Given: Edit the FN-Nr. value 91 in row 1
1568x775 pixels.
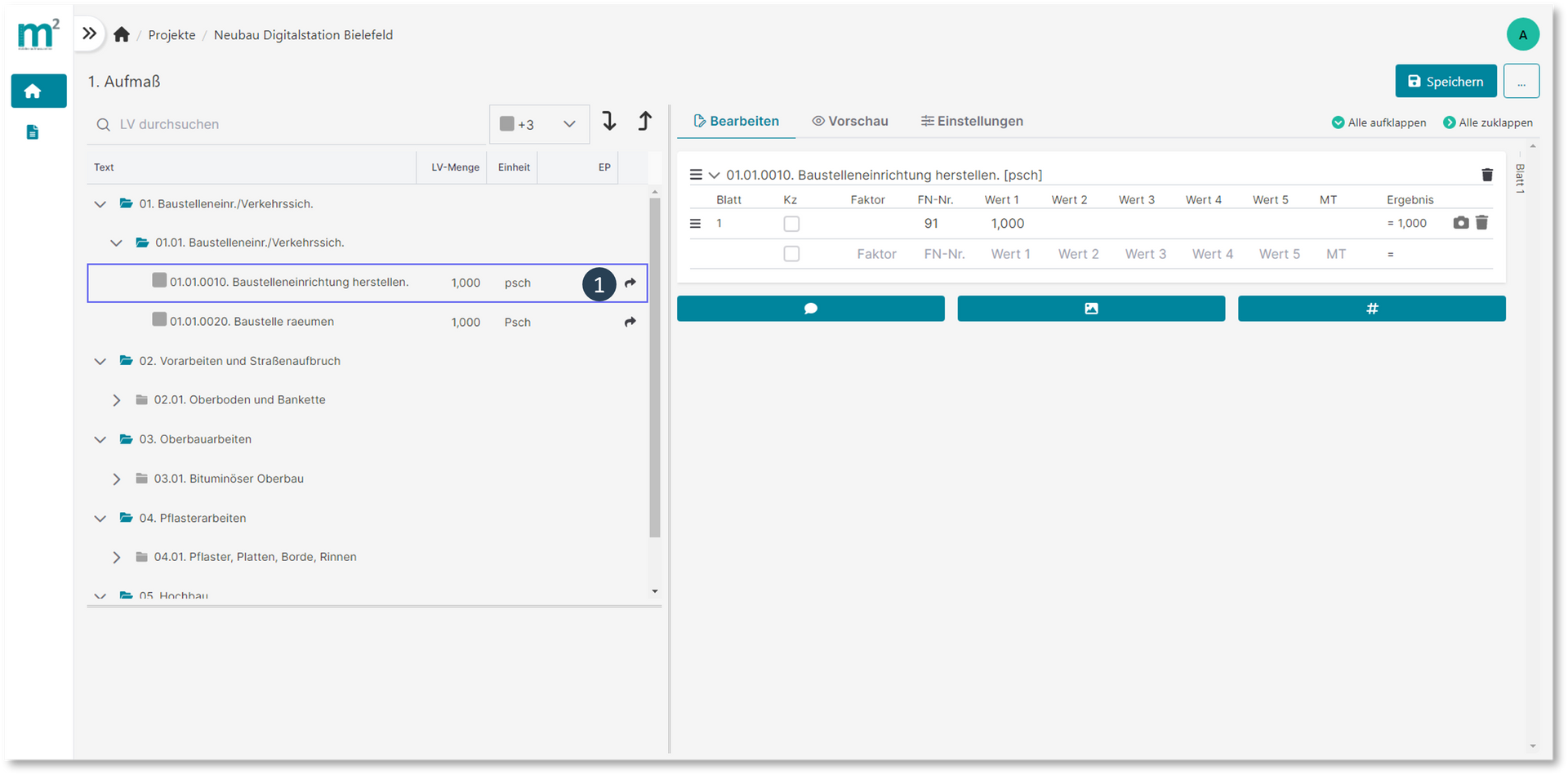Looking at the screenshot, I should point(931,223).
